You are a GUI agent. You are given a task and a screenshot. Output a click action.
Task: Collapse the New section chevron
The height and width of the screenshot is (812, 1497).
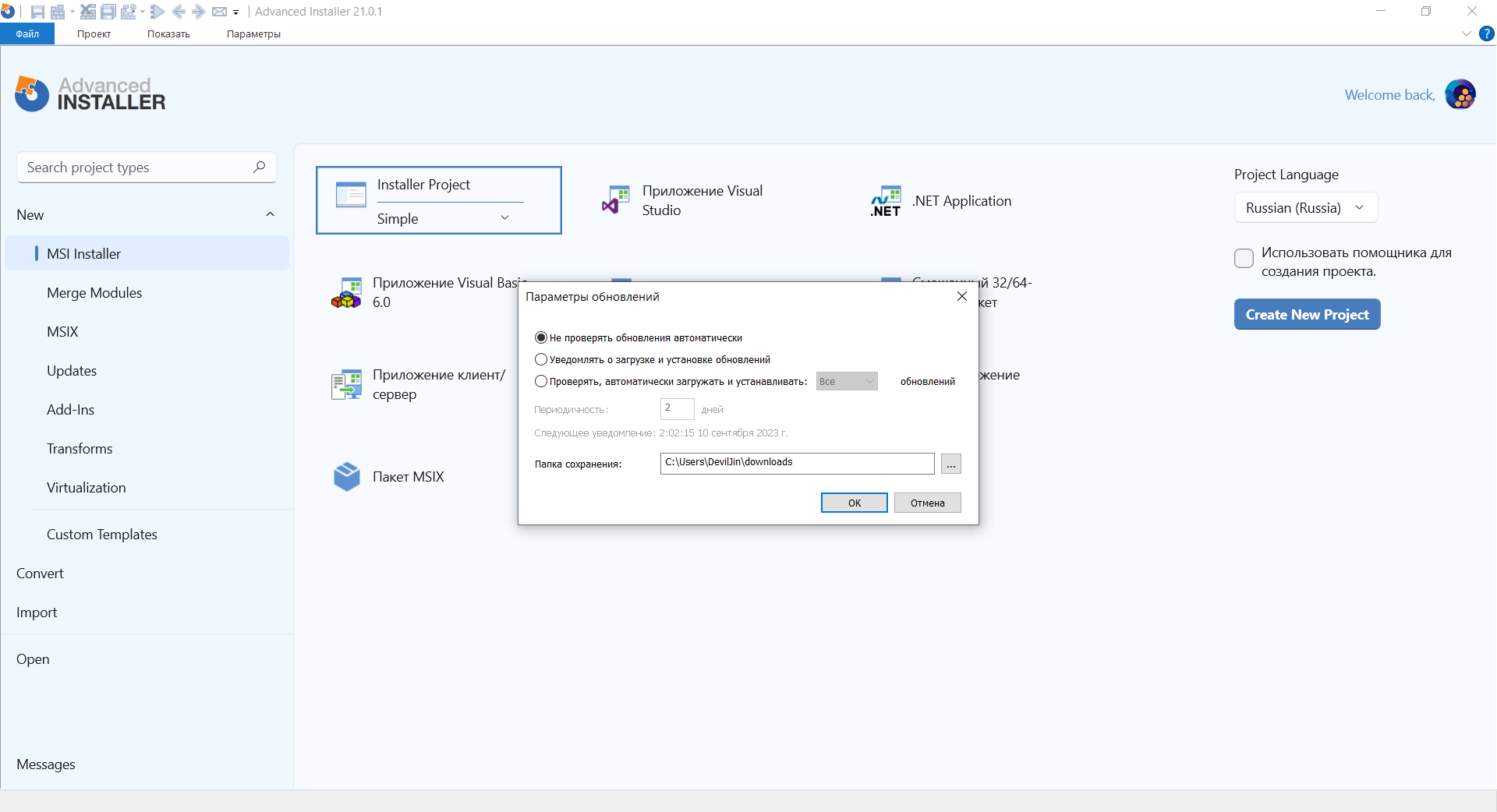[x=270, y=214]
